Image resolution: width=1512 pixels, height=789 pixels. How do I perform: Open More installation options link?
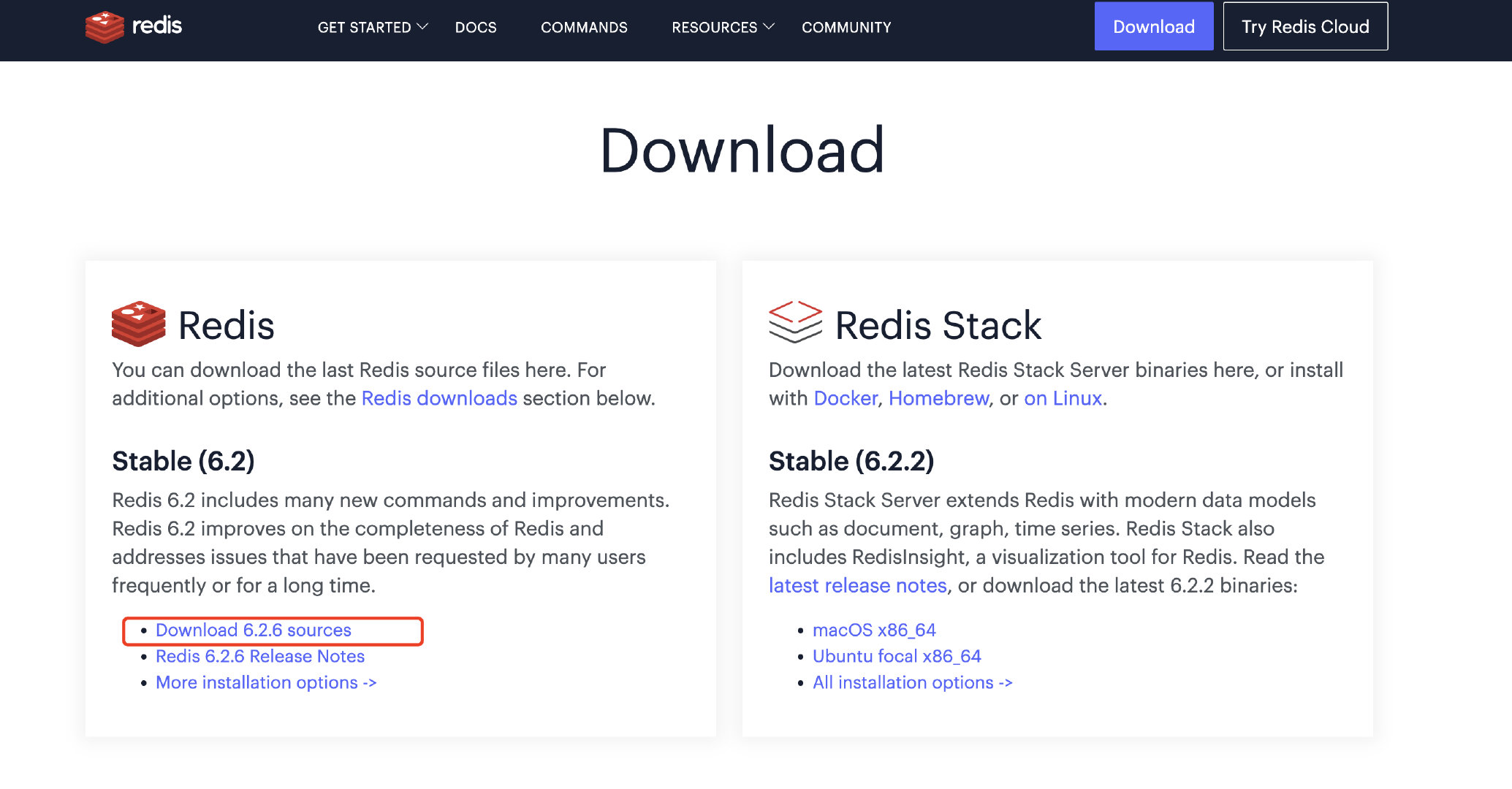pos(266,682)
